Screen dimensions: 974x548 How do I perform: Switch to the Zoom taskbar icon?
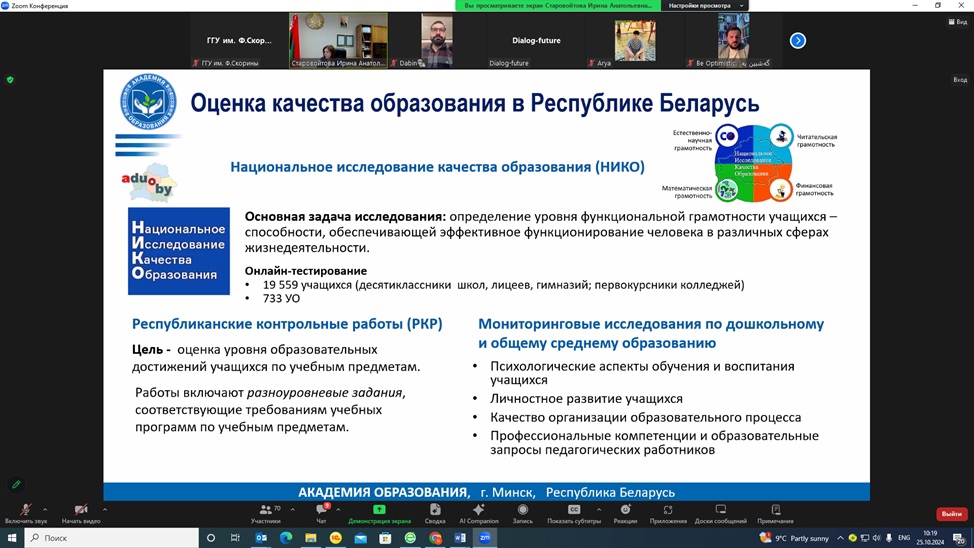coord(485,538)
